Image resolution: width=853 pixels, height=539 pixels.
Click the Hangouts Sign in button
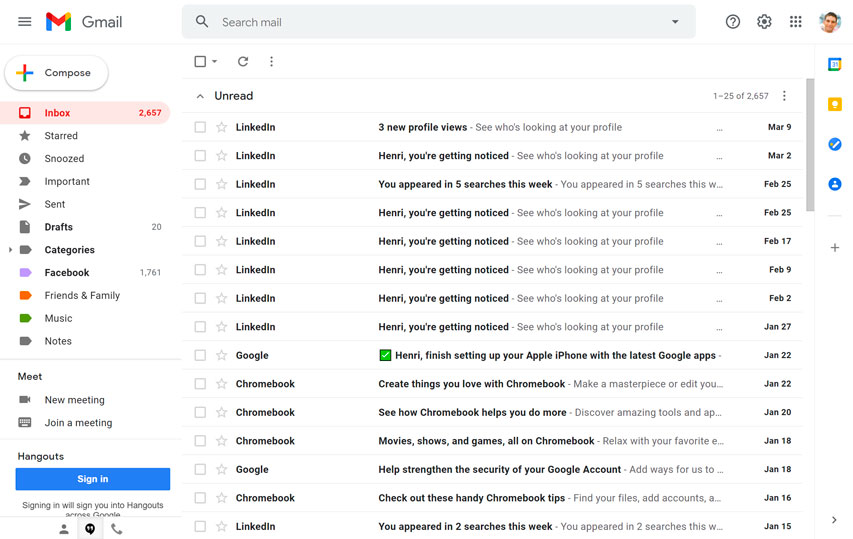point(93,479)
